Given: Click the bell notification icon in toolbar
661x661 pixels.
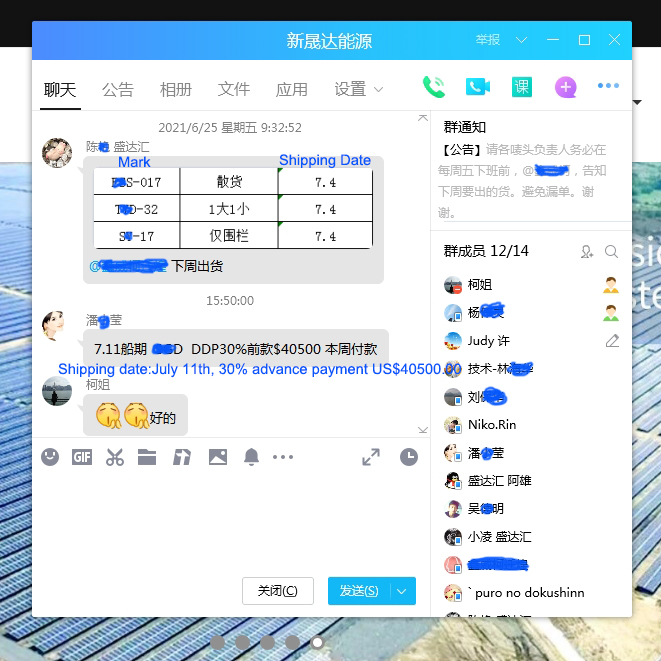Looking at the screenshot, I should 251,457.
